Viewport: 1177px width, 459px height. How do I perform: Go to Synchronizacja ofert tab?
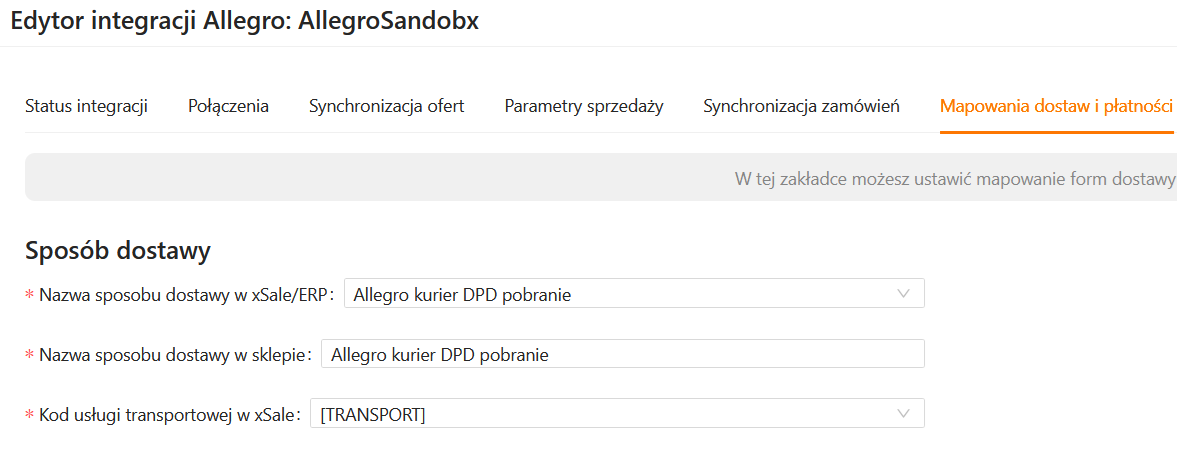click(x=386, y=106)
